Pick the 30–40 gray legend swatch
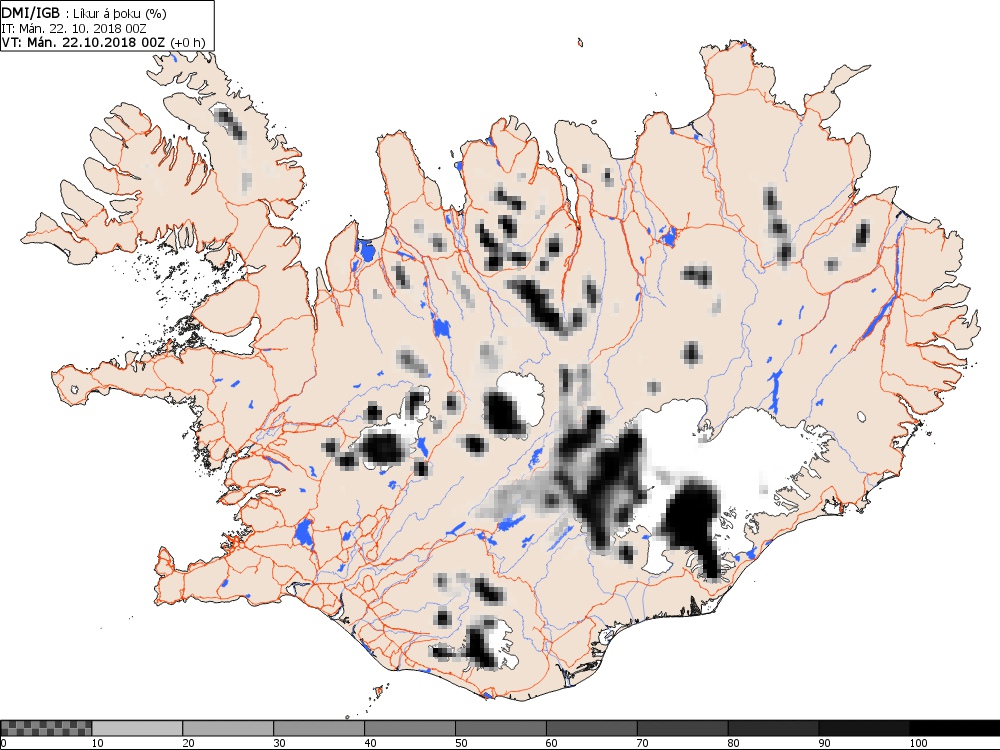The image size is (1000, 750). 319,728
